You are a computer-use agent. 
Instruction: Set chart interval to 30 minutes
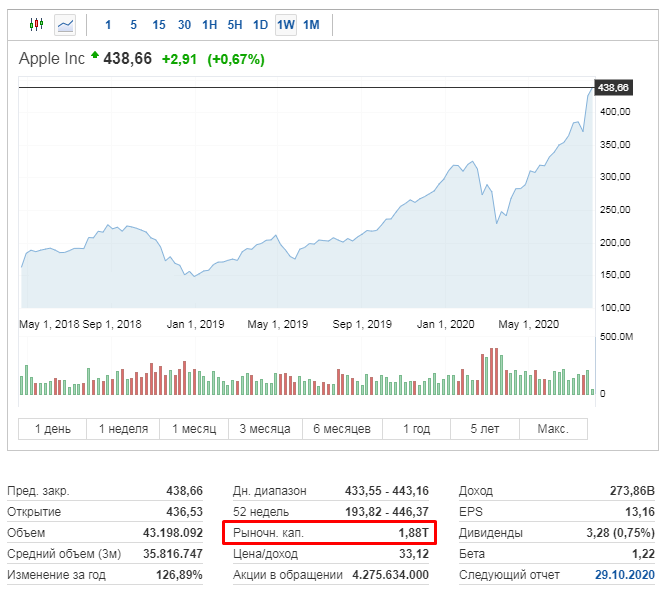click(x=184, y=25)
